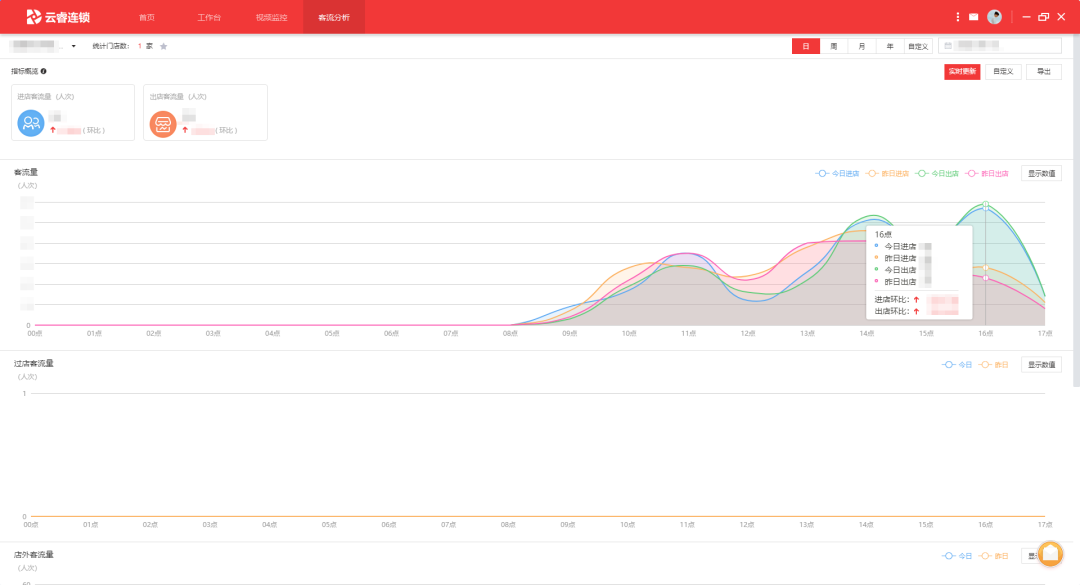This screenshot has width=1080, height=585.
Task: Toggle the 今日进店 legend series
Action: (838, 173)
